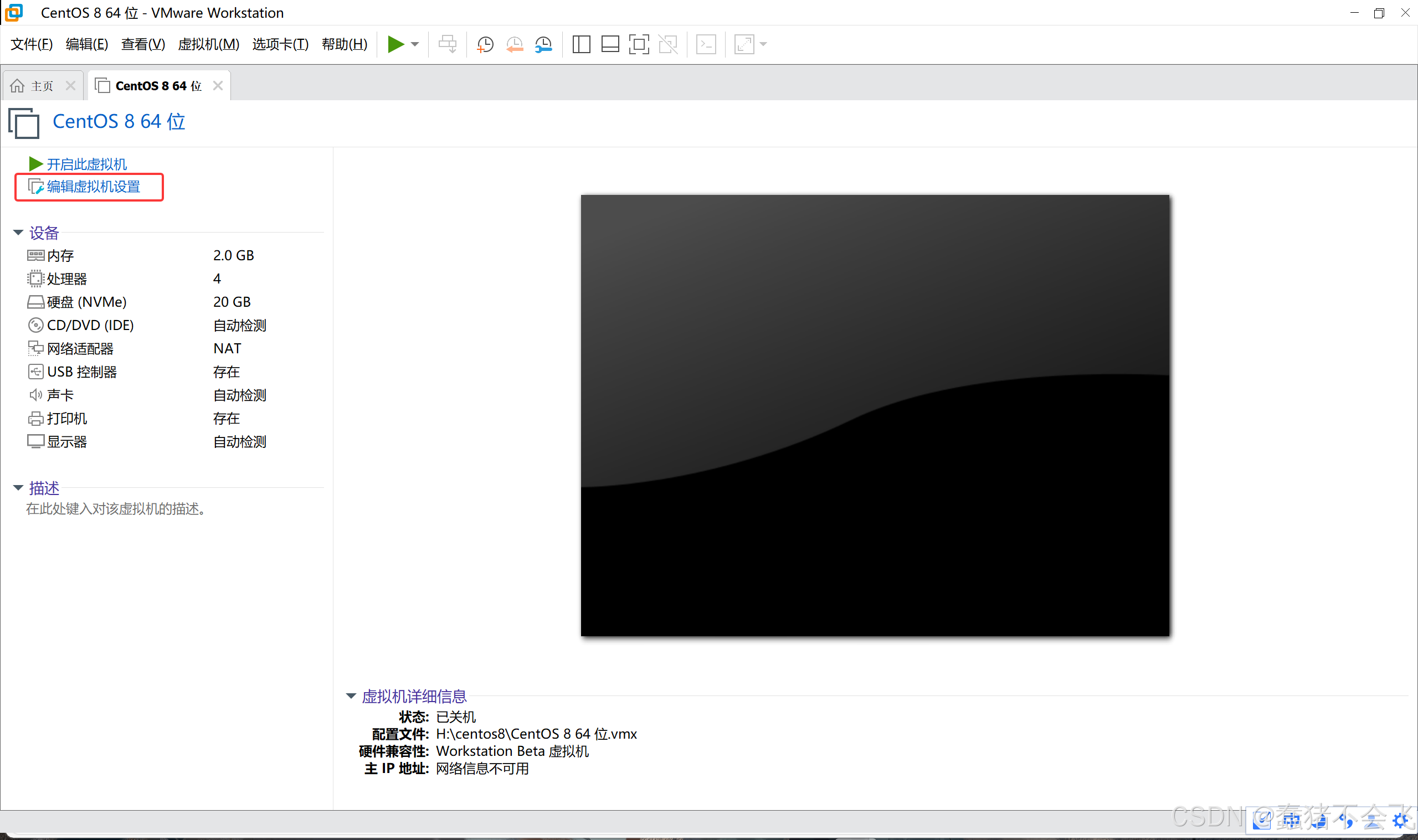Open the power options dropdown arrow

click(415, 44)
